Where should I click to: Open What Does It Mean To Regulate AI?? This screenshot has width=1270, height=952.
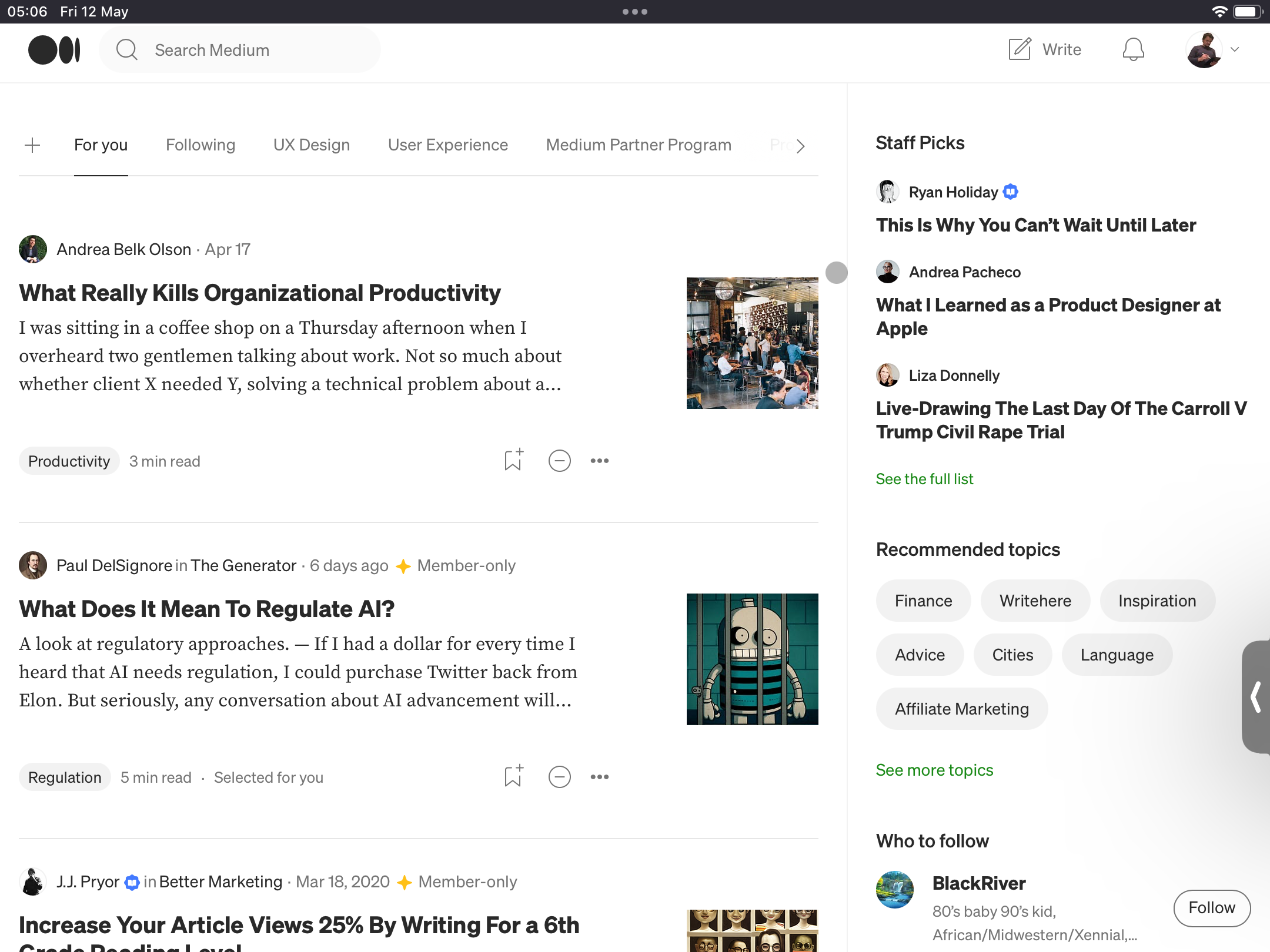(x=207, y=609)
